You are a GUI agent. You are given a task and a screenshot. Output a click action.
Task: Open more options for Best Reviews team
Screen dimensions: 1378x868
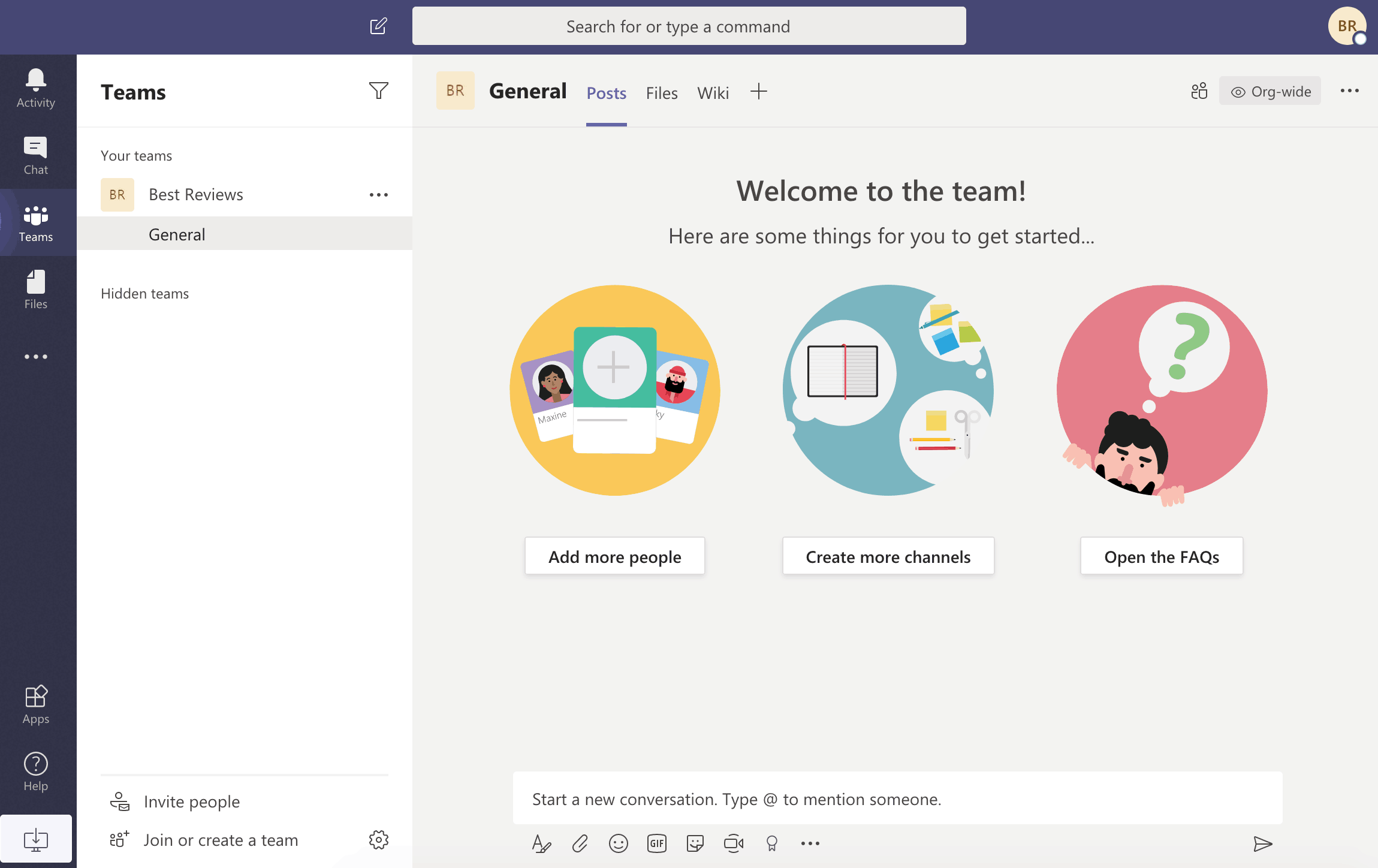(x=379, y=194)
